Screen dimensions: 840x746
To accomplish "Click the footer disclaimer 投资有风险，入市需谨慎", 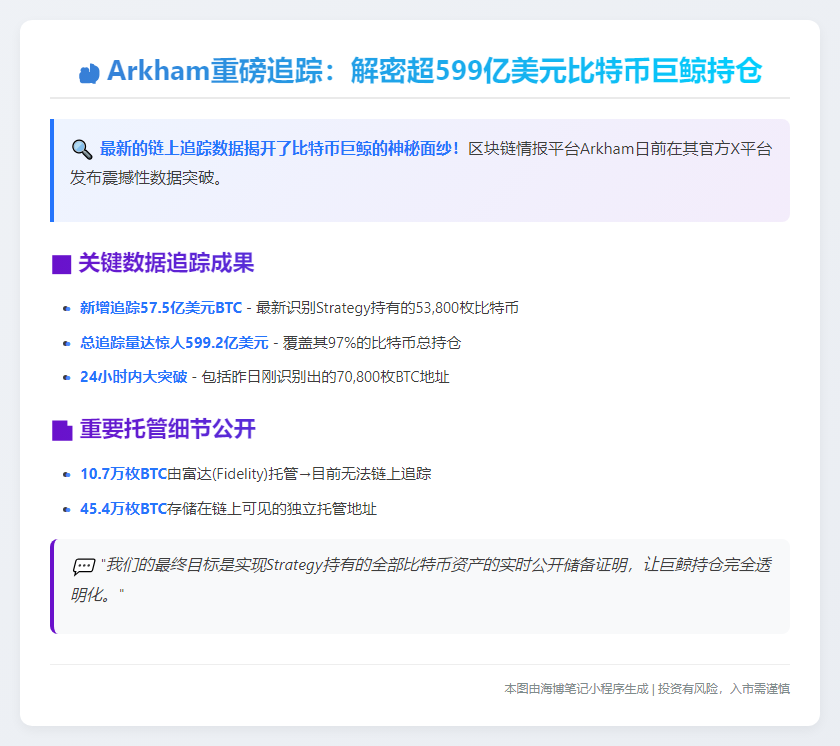I will [x=724, y=689].
